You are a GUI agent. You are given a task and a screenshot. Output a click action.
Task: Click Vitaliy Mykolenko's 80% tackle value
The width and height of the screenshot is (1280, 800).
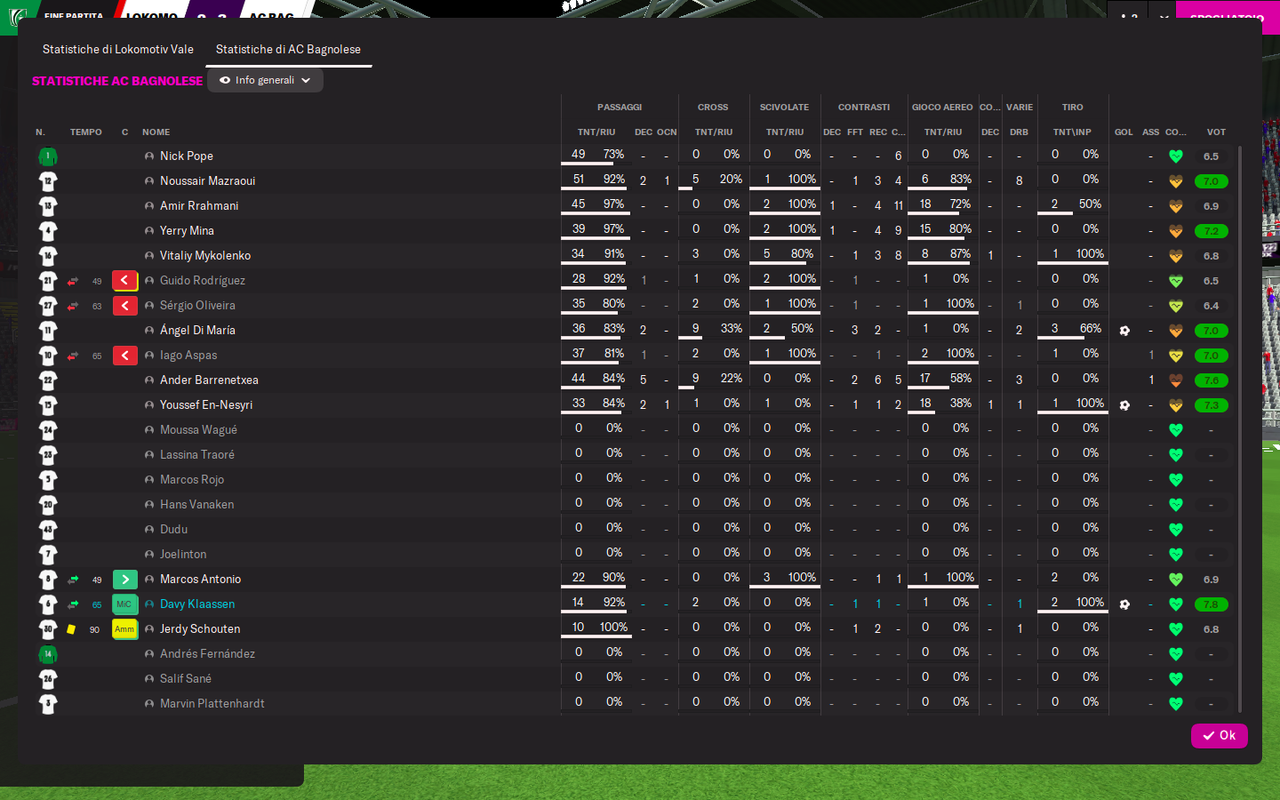(x=802, y=254)
